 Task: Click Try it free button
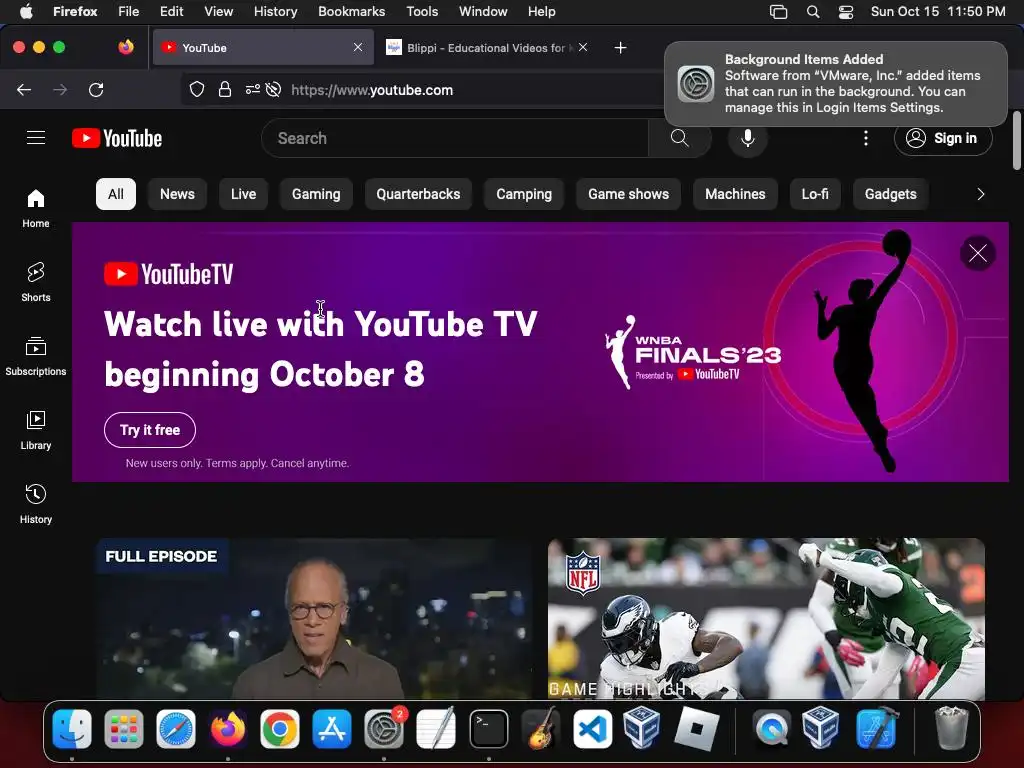(x=150, y=430)
